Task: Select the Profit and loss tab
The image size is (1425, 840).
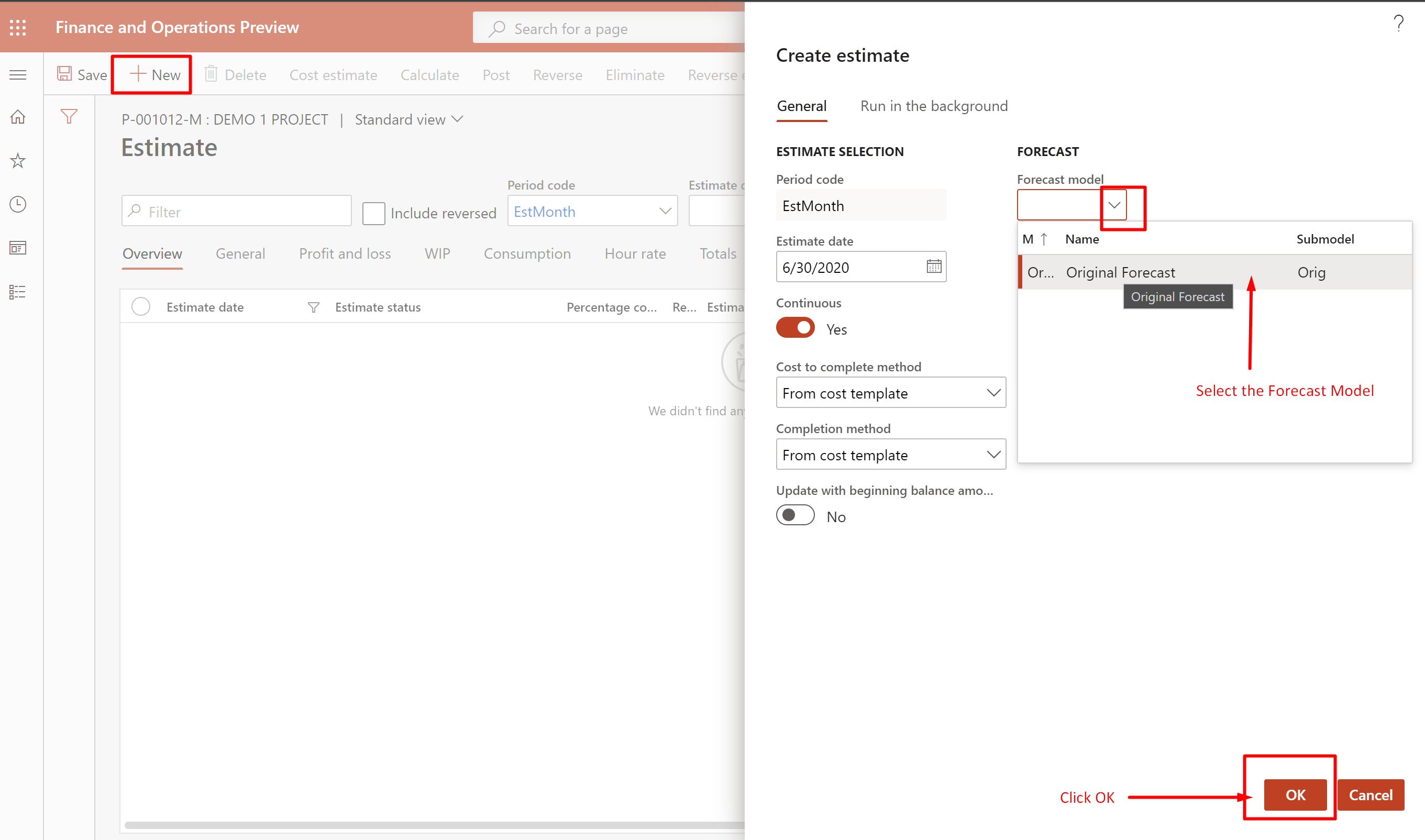Action: tap(345, 253)
